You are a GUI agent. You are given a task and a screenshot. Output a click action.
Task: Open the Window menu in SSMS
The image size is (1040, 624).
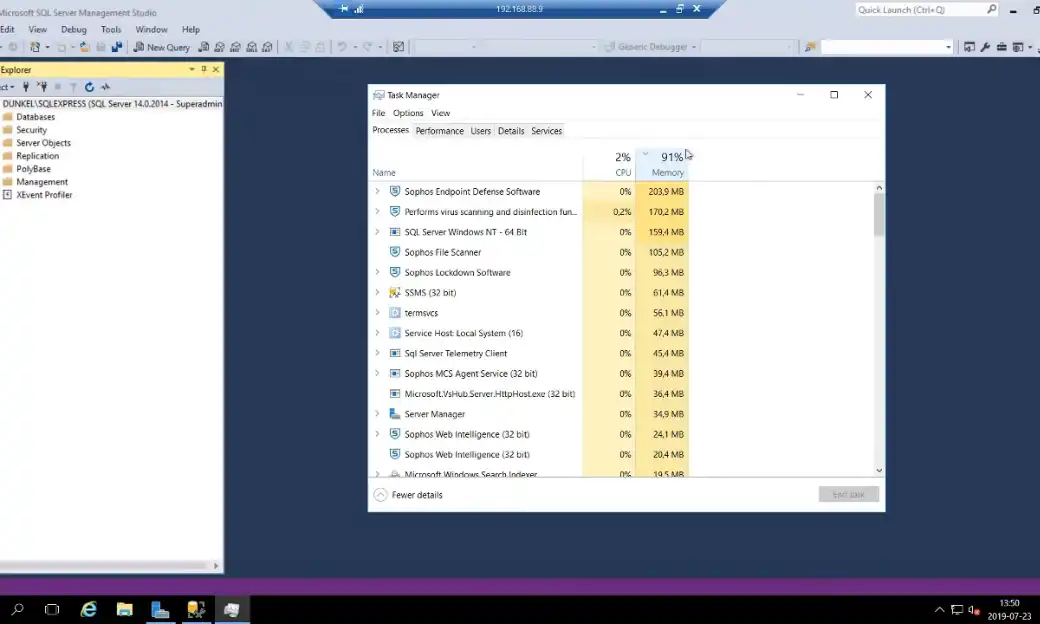[x=151, y=29]
